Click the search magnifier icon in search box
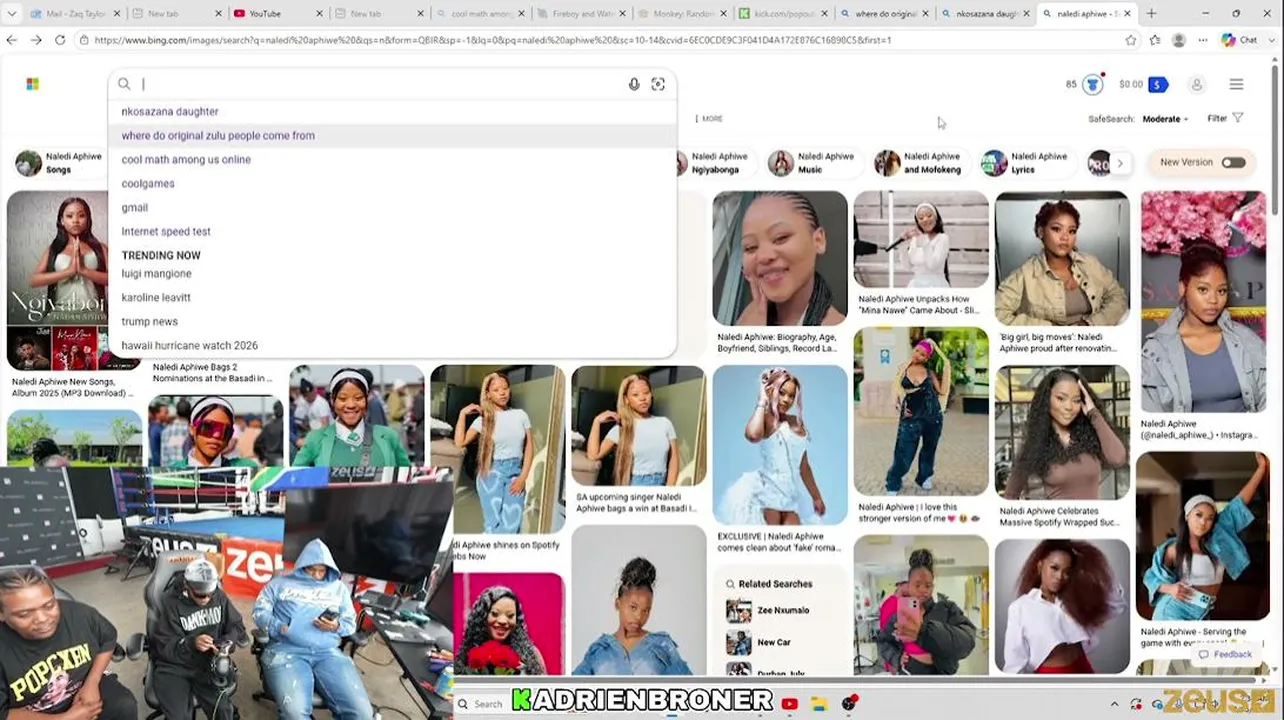 coord(124,85)
